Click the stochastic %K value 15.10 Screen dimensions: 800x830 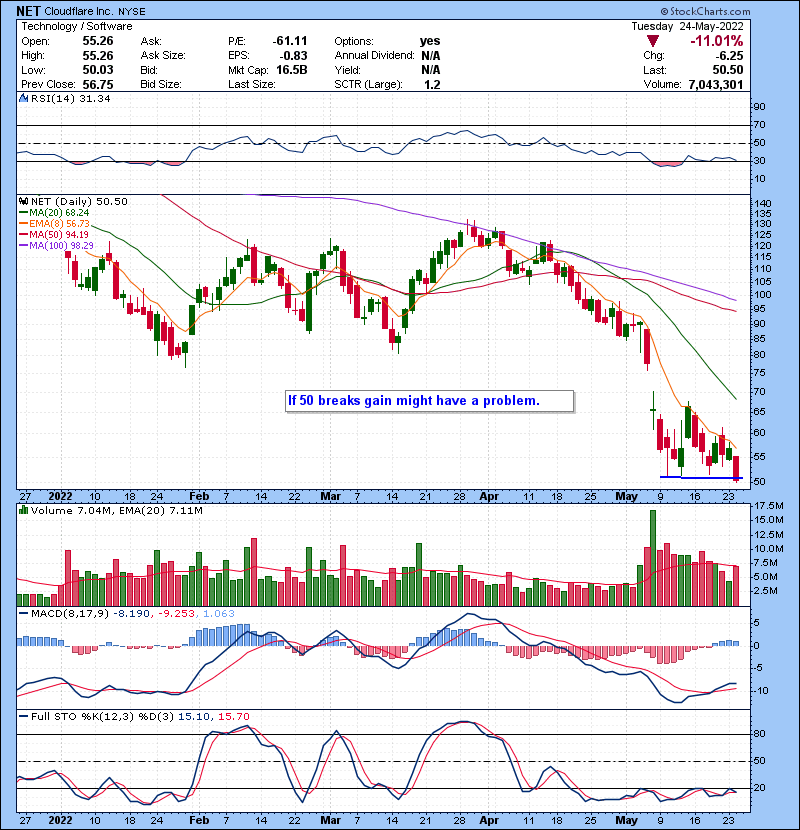193,716
